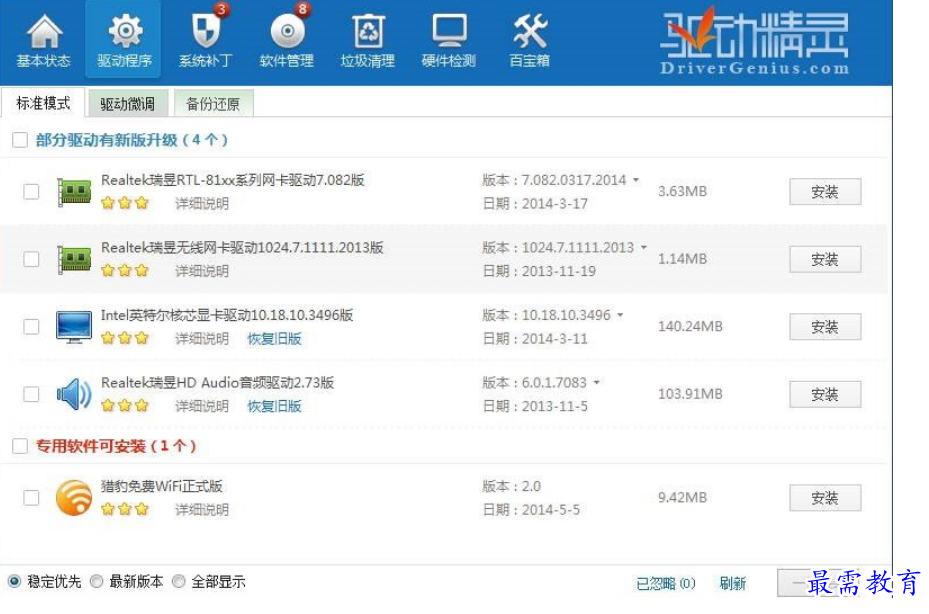This screenshot has width=929, height=614.
Task: Click the Realtek wireless card driver icon
Action: pos(74,259)
